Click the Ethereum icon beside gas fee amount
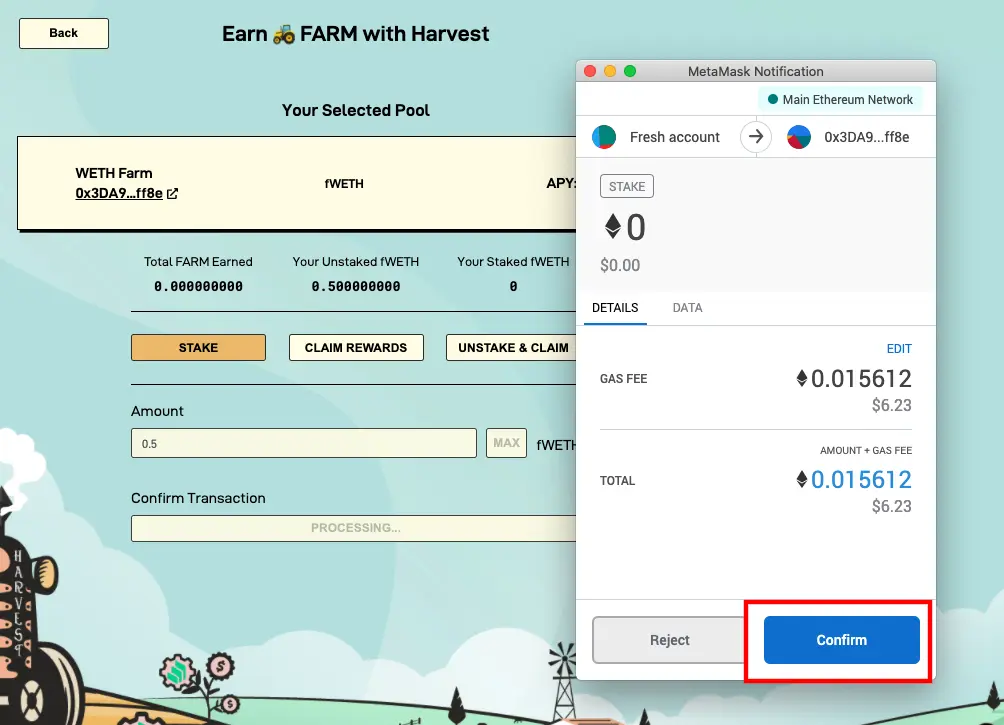1004x725 pixels. coord(801,379)
